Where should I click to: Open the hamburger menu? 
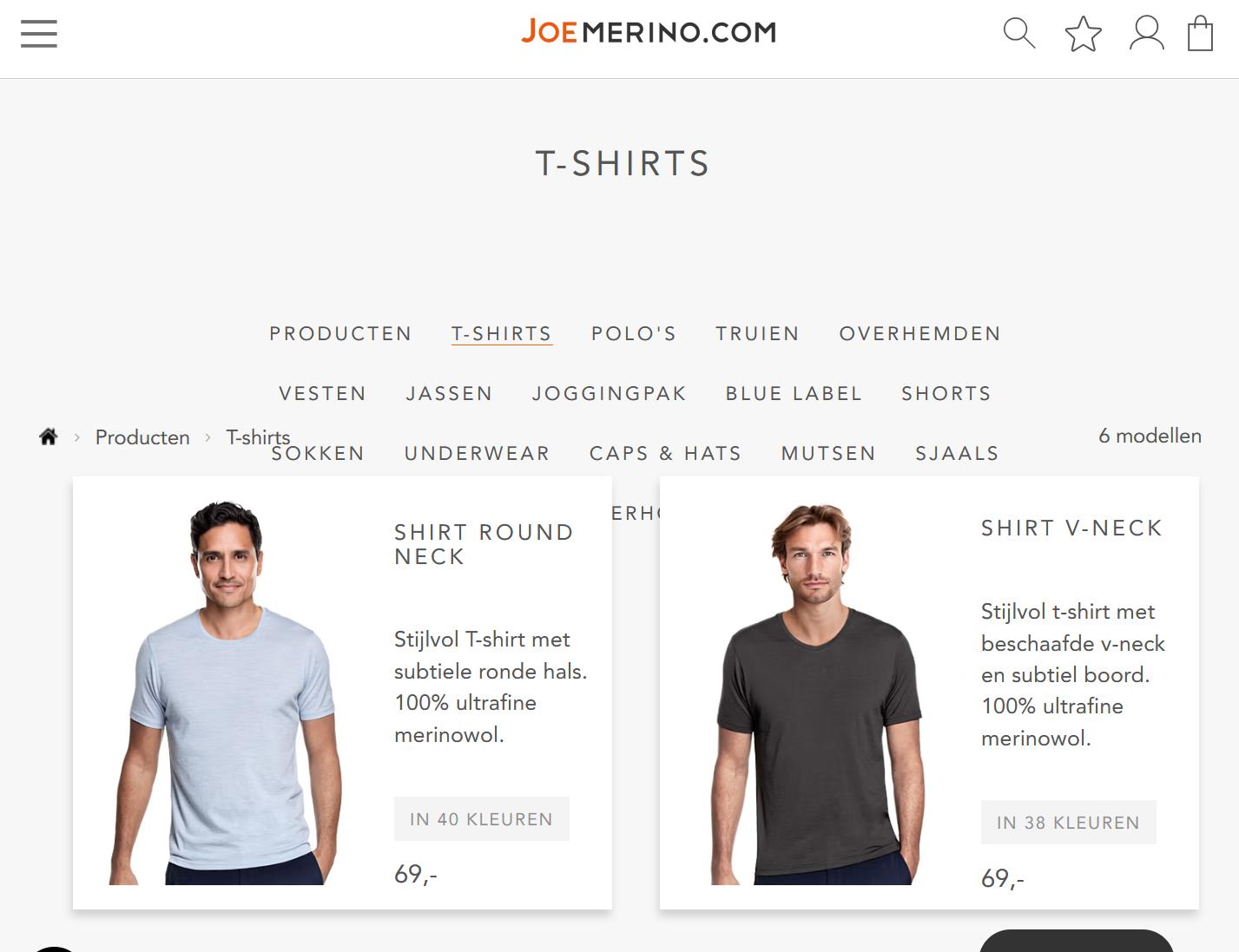tap(39, 34)
